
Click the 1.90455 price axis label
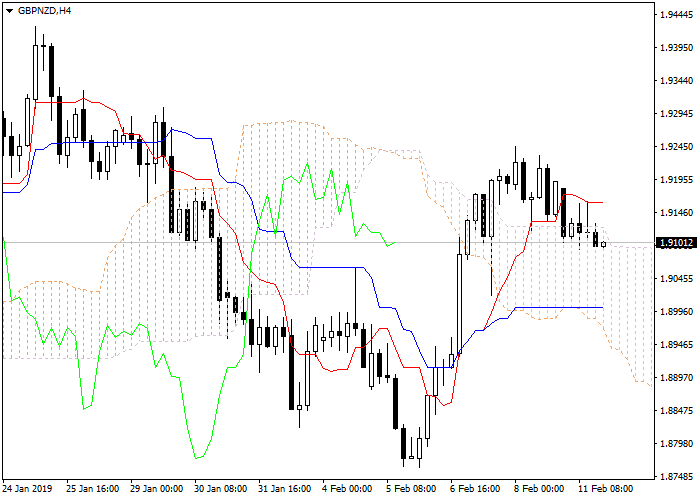tap(677, 279)
